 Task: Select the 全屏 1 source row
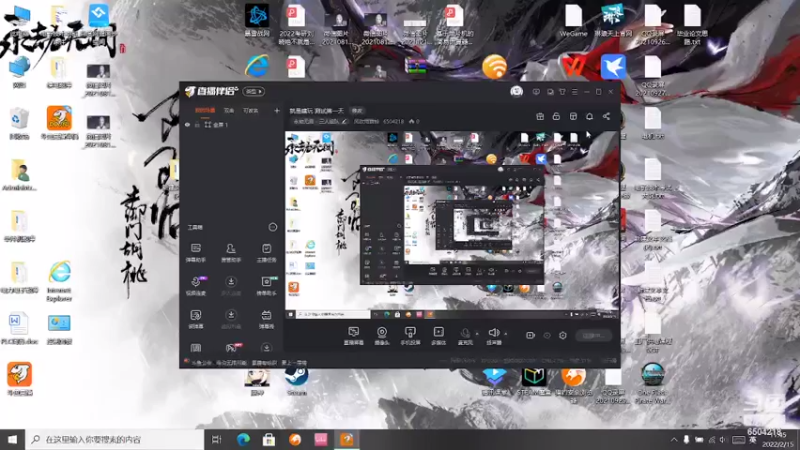point(232,124)
